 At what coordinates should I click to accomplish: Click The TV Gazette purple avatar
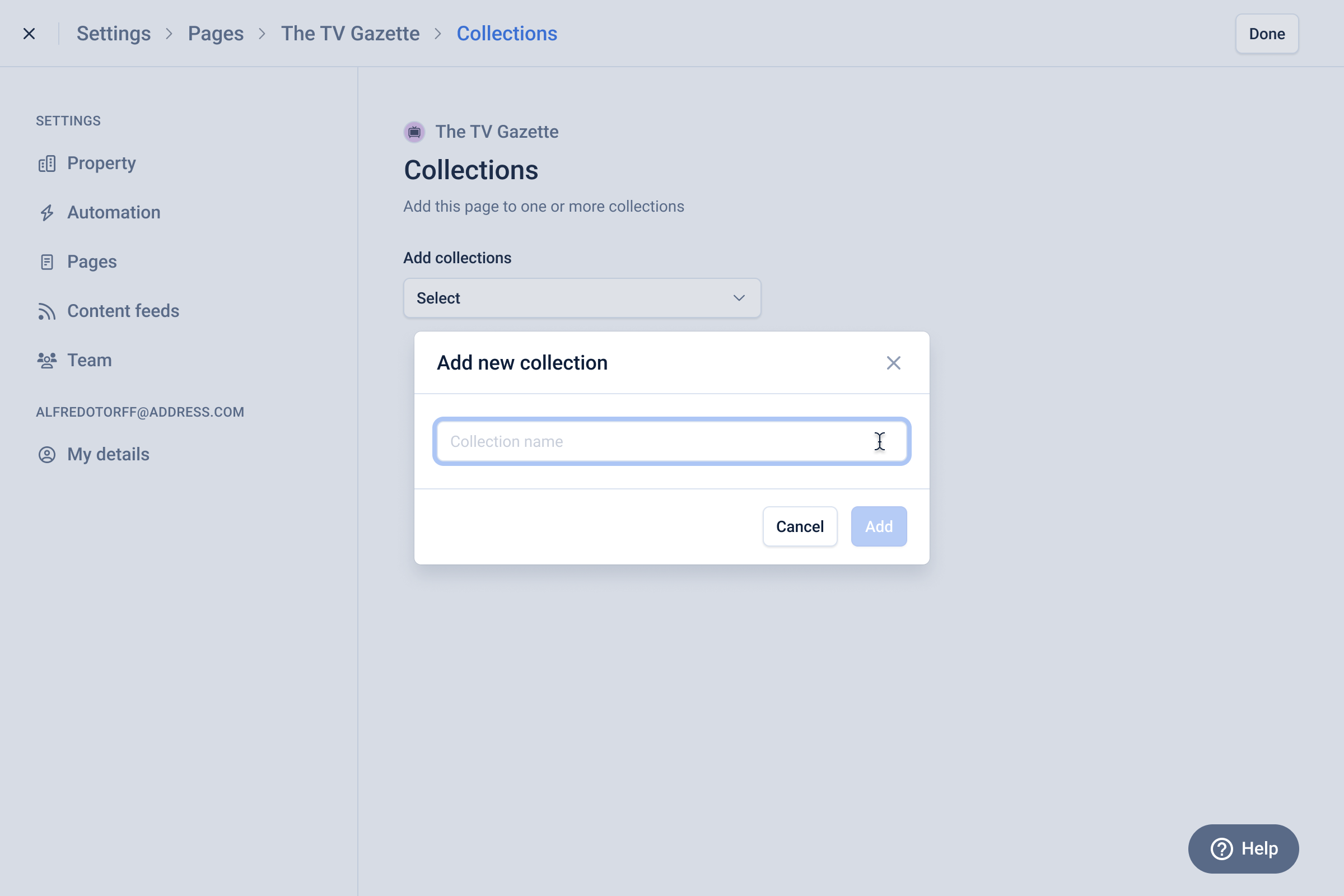(414, 132)
